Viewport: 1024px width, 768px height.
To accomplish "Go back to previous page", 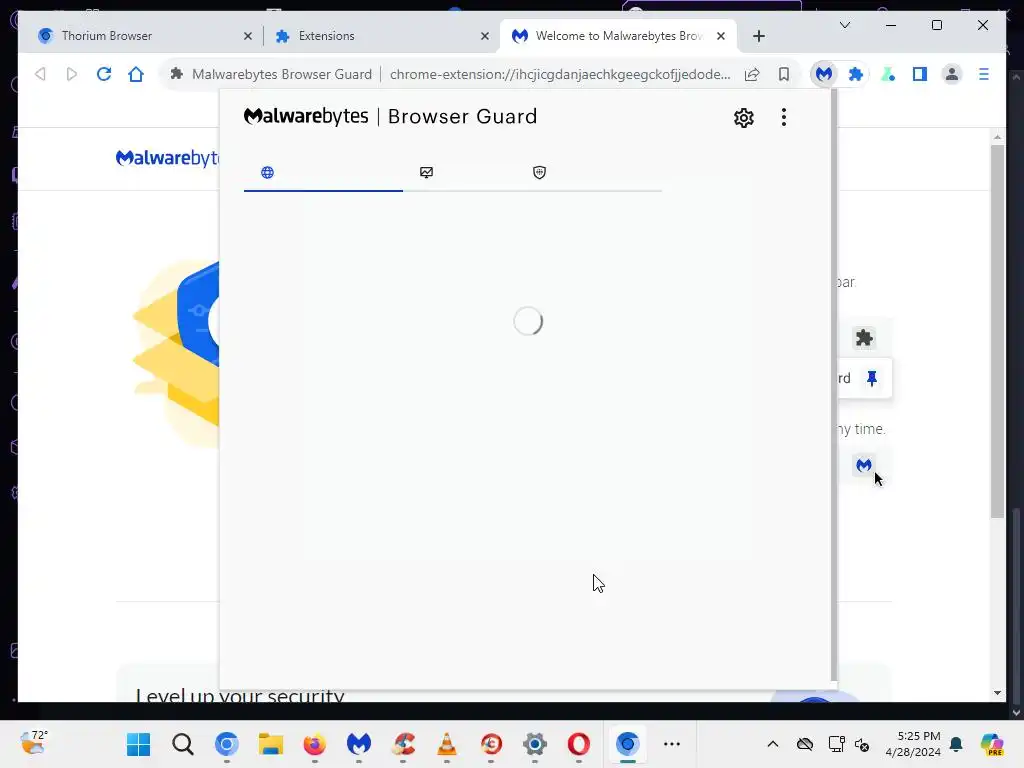I will coord(40,74).
